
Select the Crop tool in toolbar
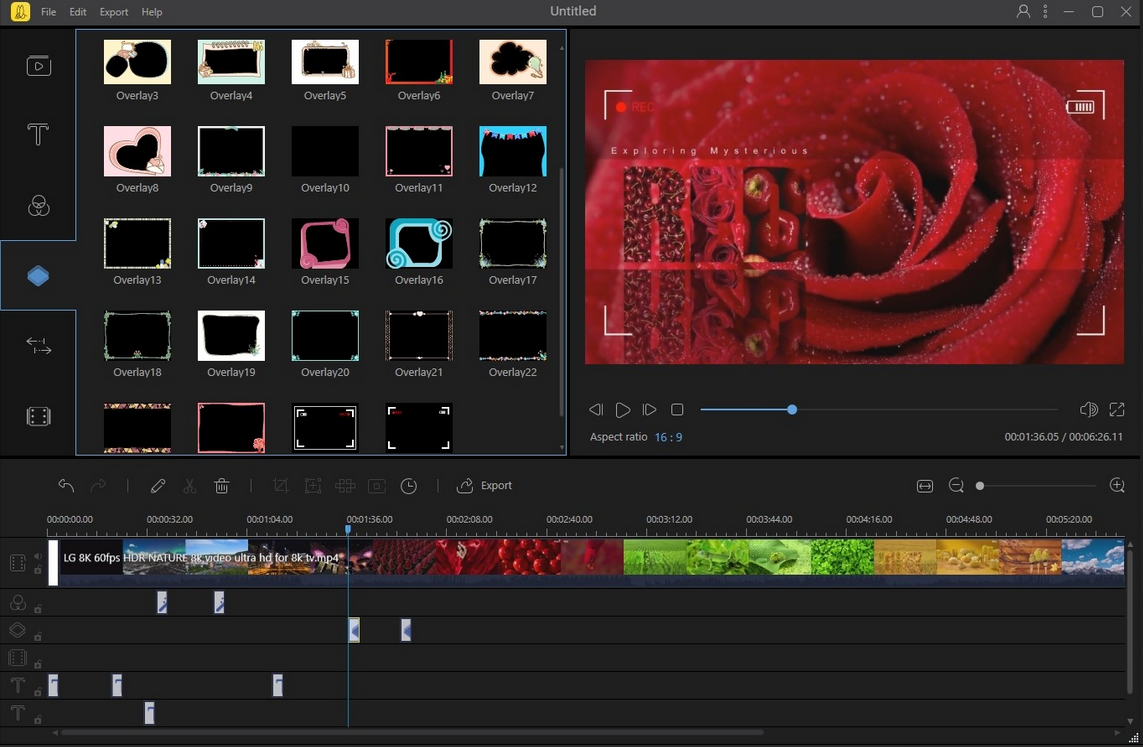pos(280,485)
